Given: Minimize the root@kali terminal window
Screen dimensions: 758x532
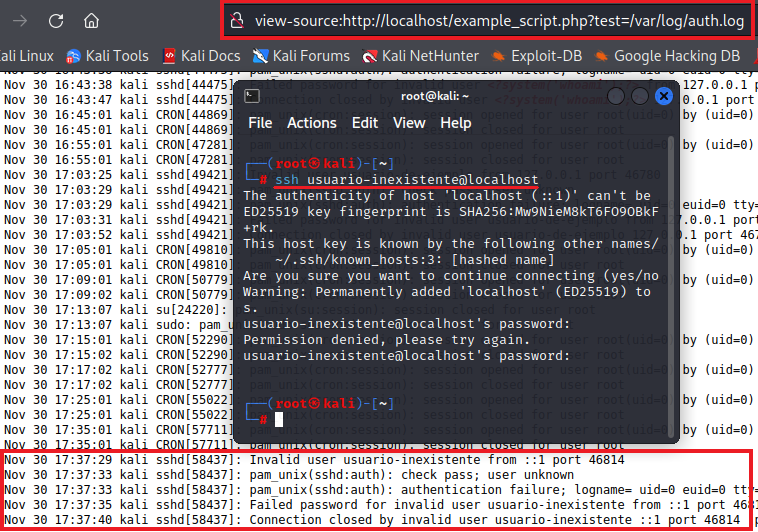Looking at the screenshot, I should click(x=615, y=96).
